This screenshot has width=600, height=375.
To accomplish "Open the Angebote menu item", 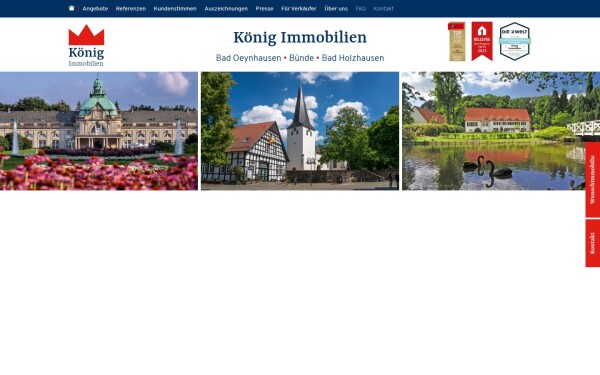I will [95, 8].
